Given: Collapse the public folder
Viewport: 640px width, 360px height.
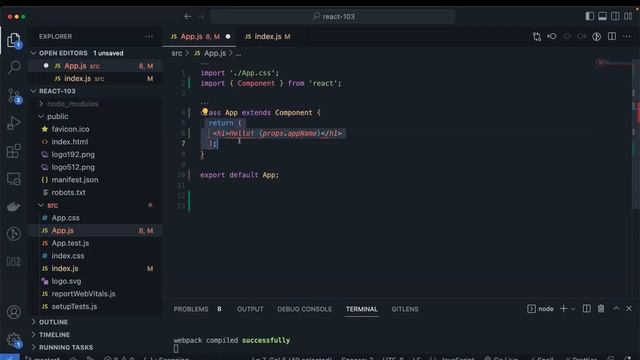Looking at the screenshot, I should click(x=96, y=116).
